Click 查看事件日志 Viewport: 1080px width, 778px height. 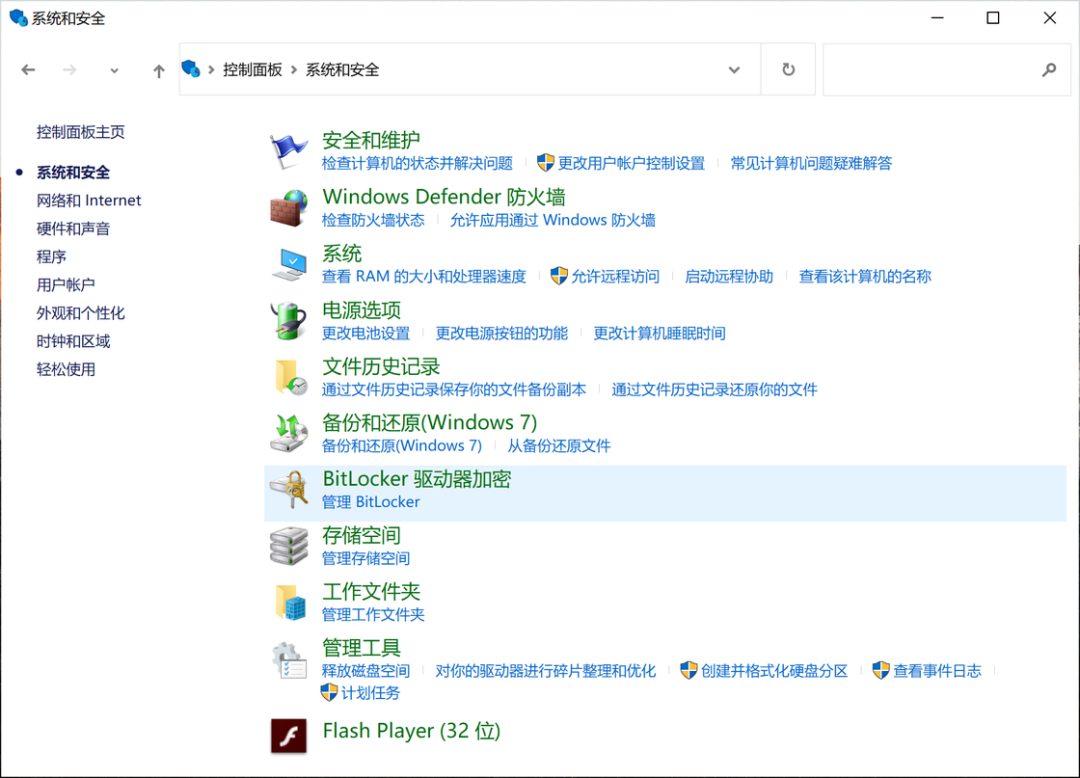point(937,671)
